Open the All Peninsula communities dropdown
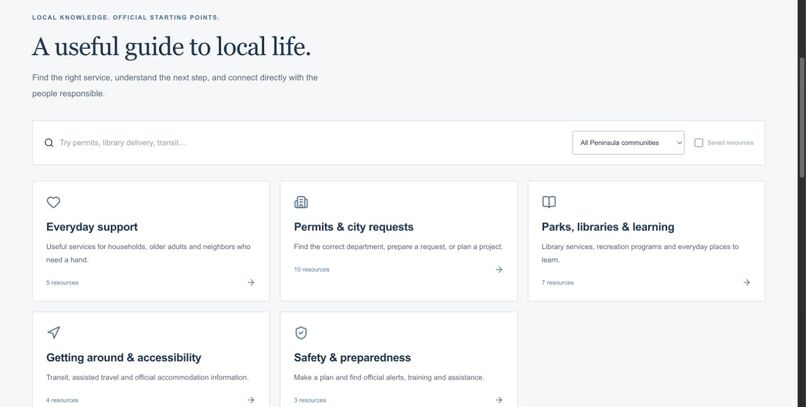This screenshot has width=806, height=407. point(628,143)
